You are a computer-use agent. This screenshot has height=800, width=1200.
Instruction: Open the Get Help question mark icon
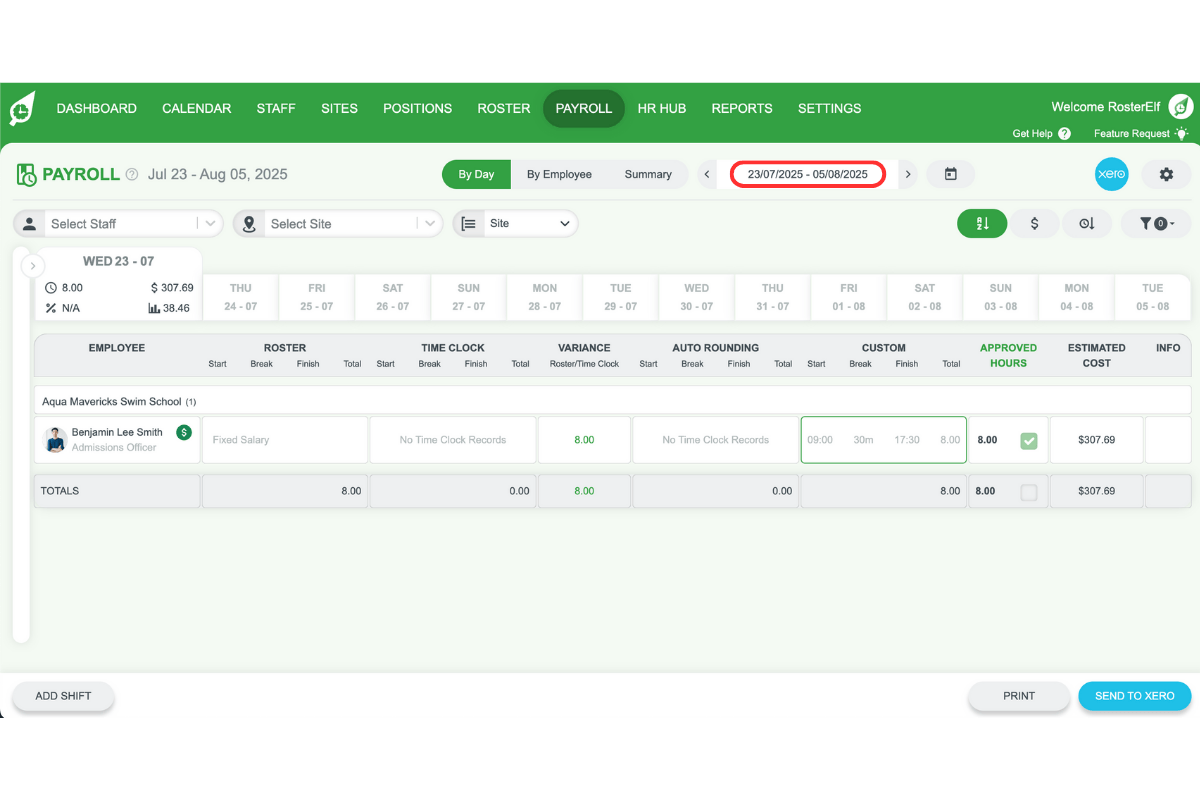(1063, 133)
